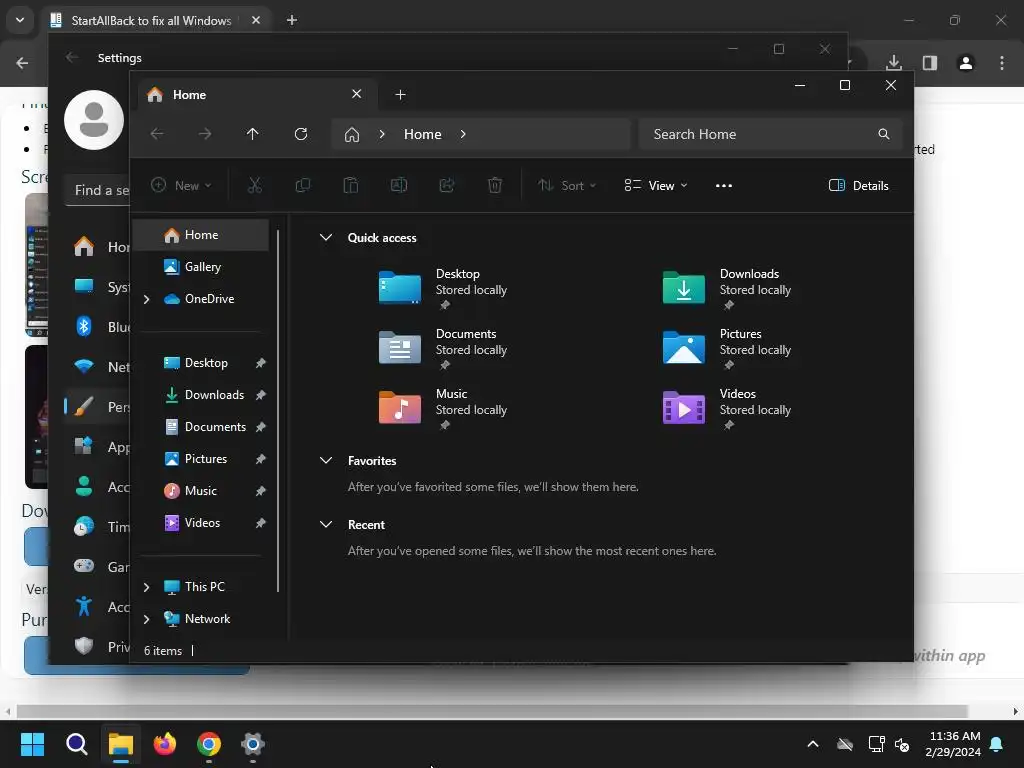The height and width of the screenshot is (768, 1024).
Task: Open taskbar Search magnifier
Action: coord(76,744)
